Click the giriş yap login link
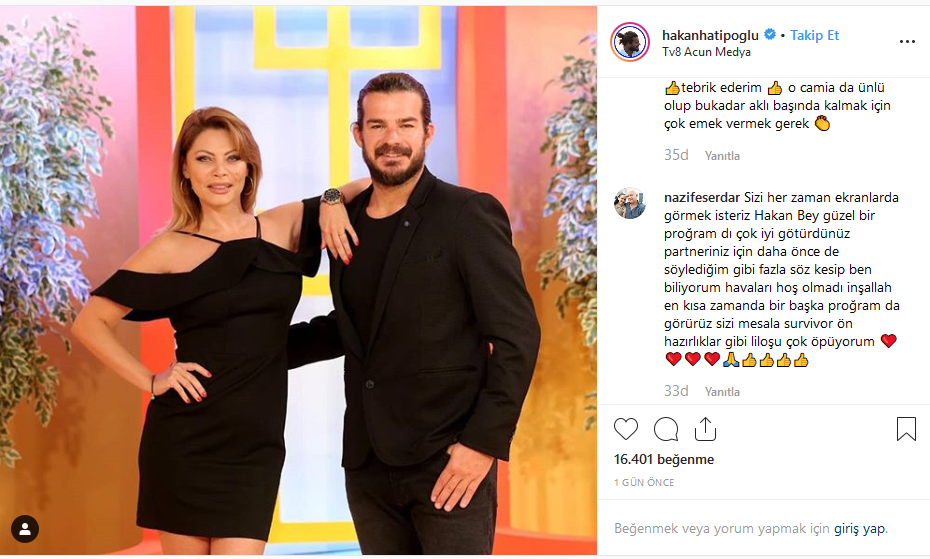 coord(859,528)
